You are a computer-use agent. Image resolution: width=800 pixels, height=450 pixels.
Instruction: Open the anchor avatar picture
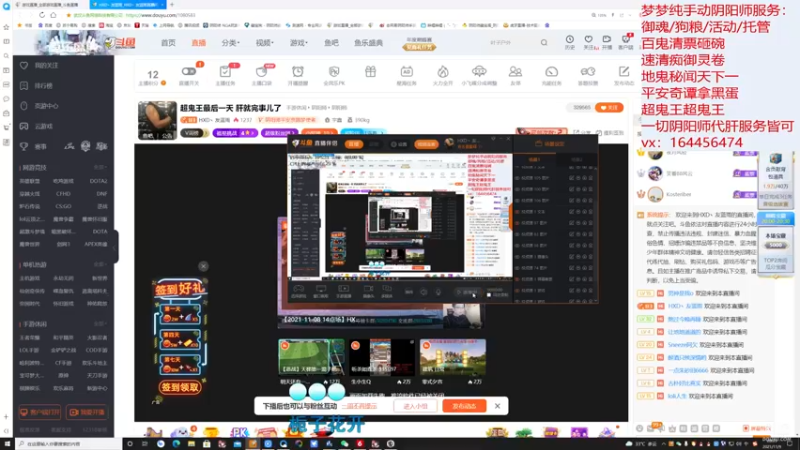pyautogui.click(x=157, y=120)
